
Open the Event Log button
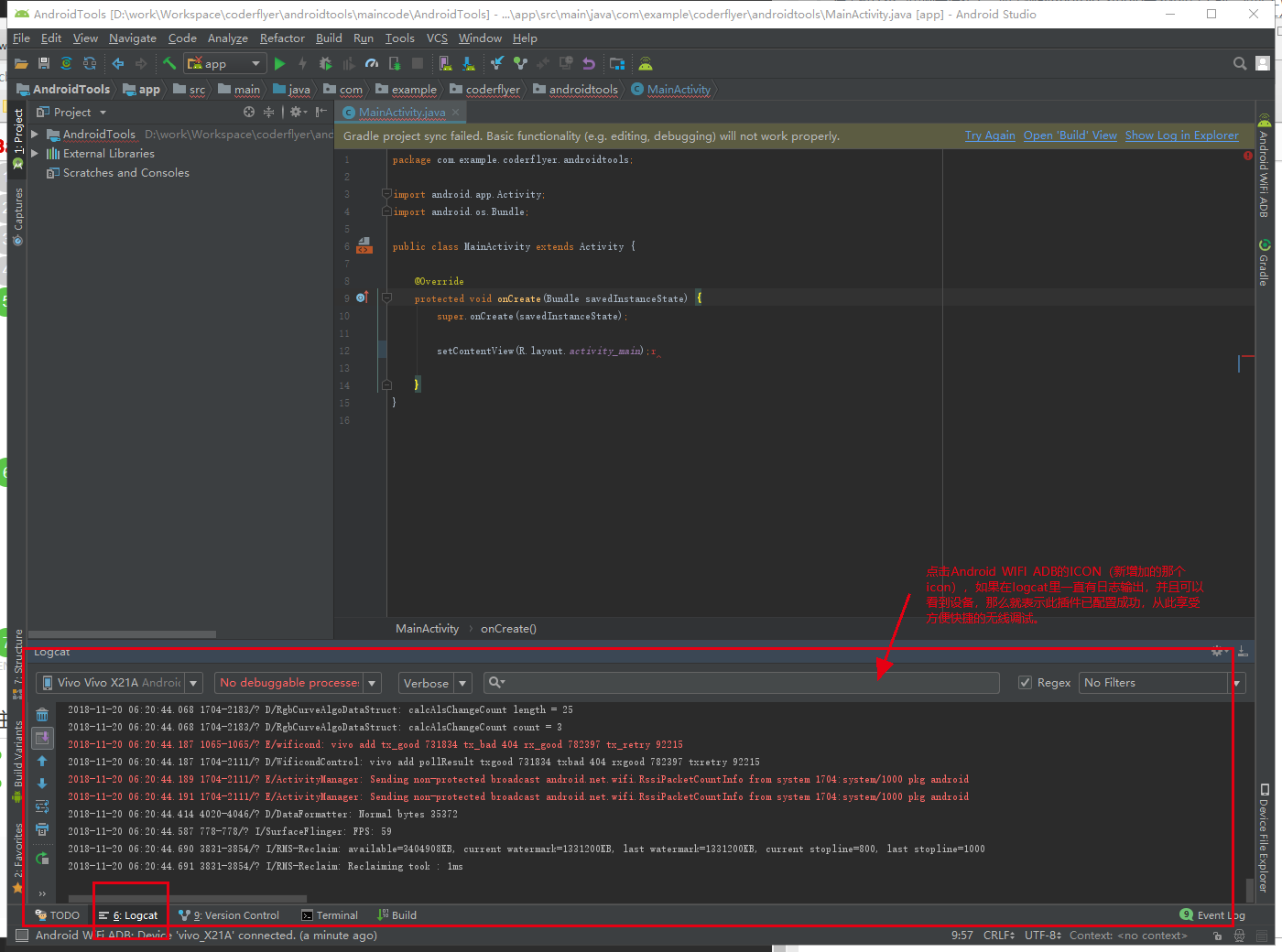(x=1212, y=915)
